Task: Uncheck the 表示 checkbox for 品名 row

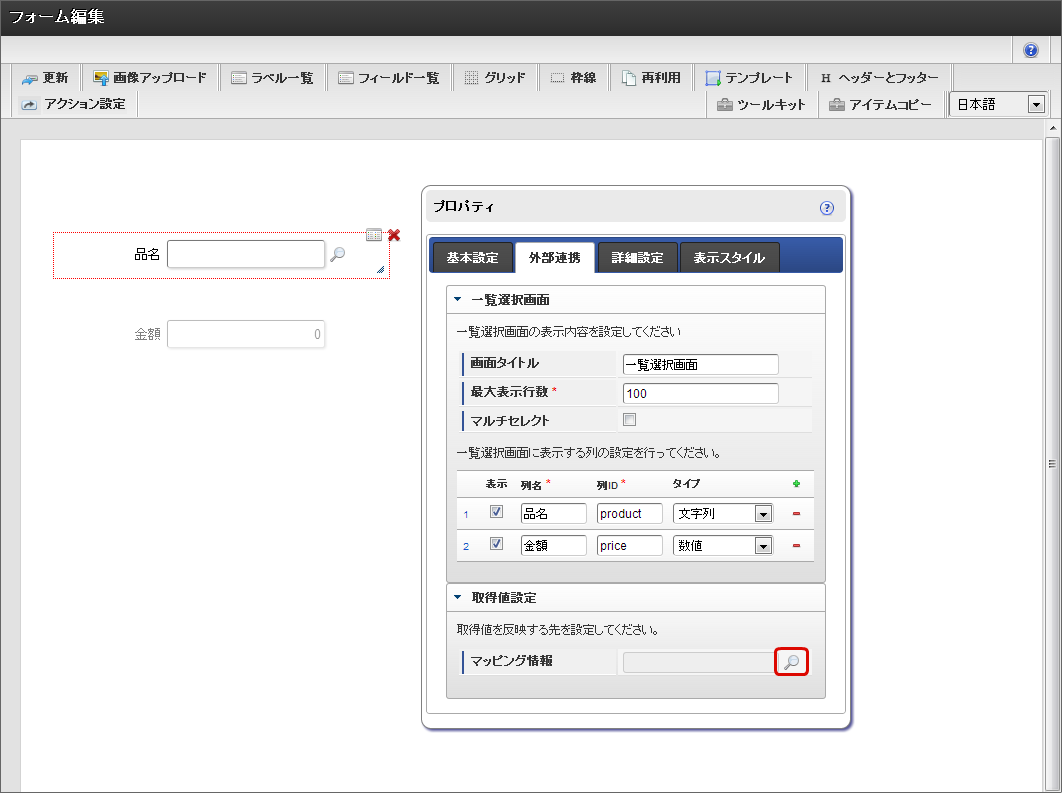Action: click(496, 513)
